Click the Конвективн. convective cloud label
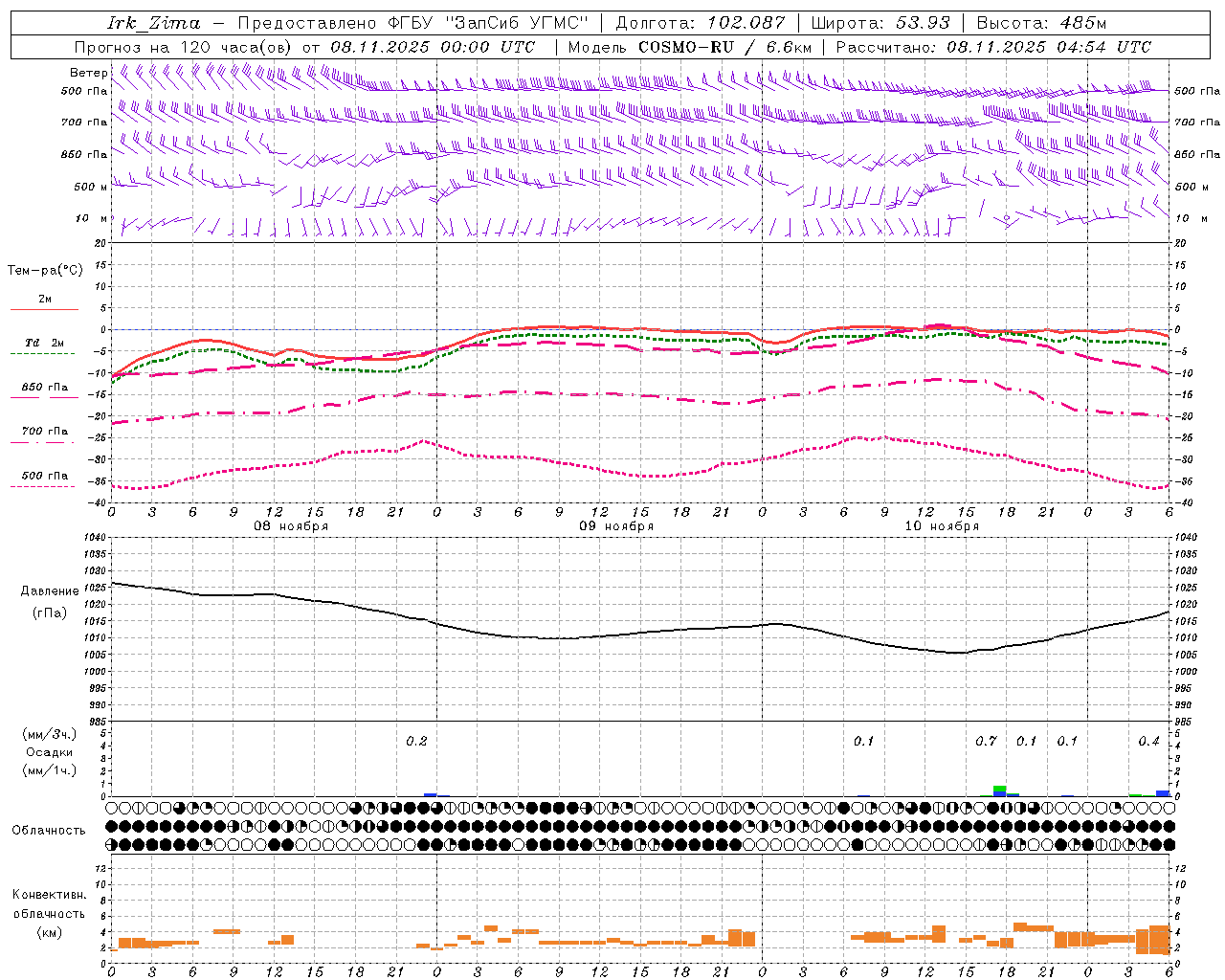This screenshot has height=980, width=1225. [x=50, y=895]
